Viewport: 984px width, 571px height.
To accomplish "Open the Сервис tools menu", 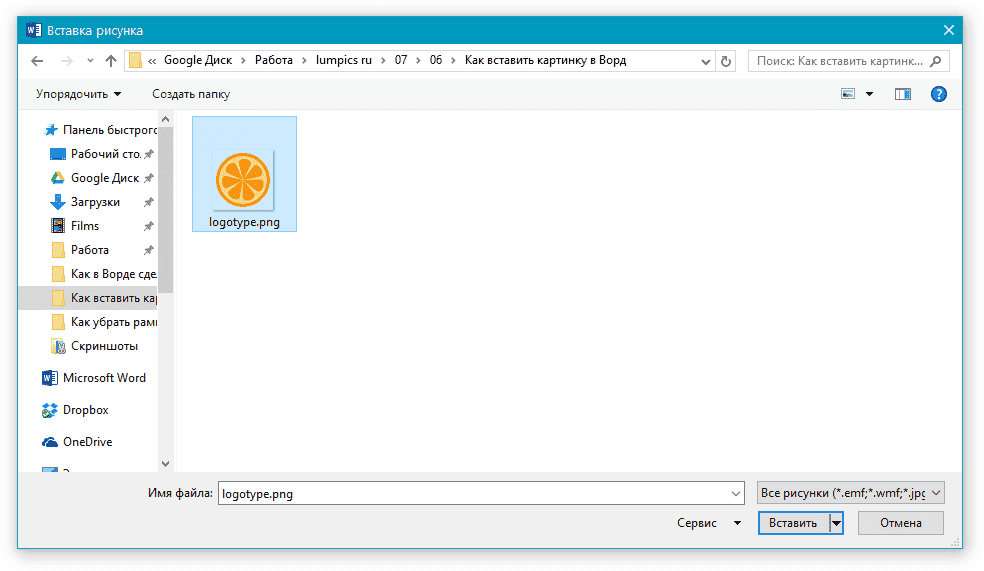I will [709, 523].
